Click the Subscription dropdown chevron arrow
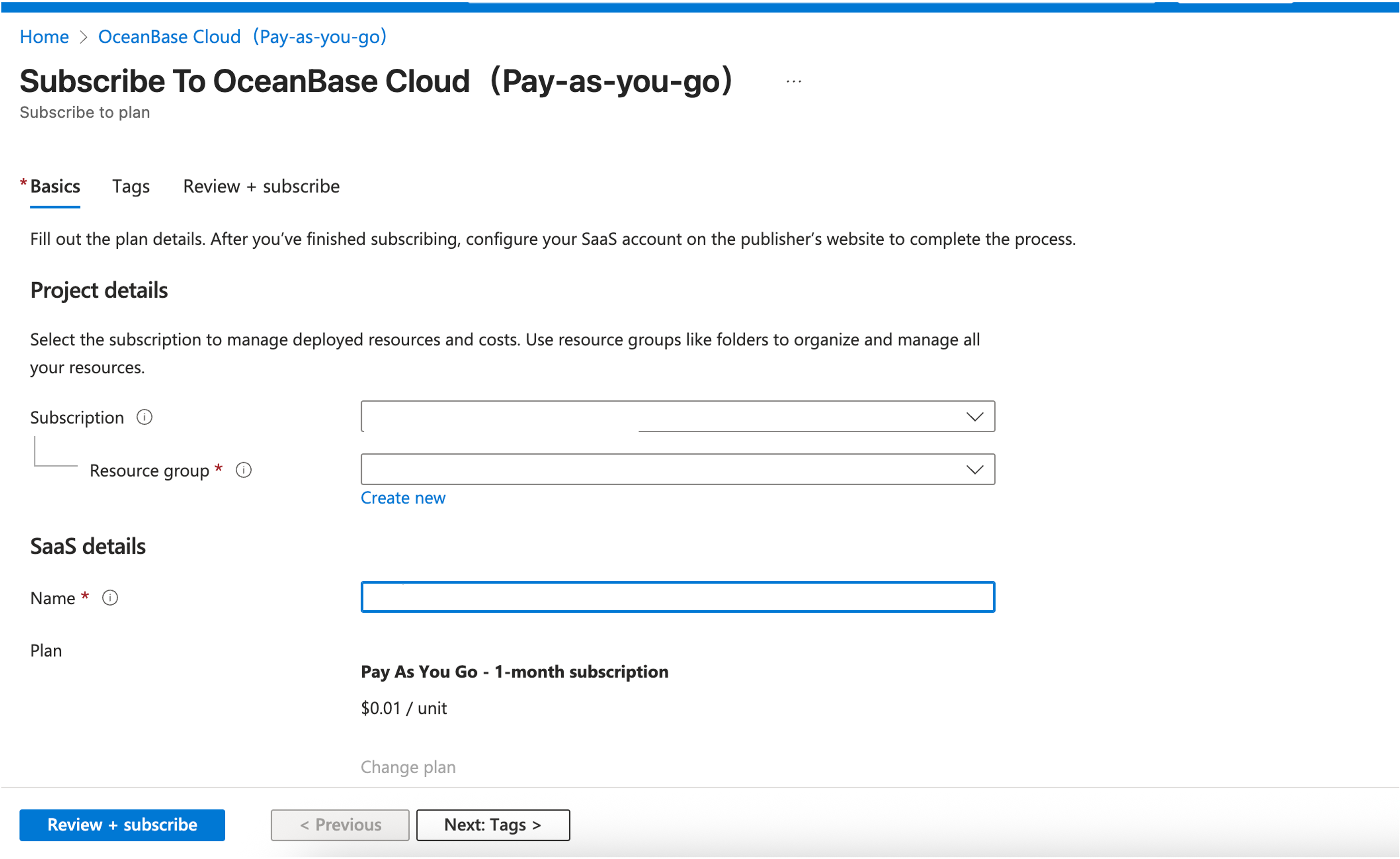 coord(974,417)
